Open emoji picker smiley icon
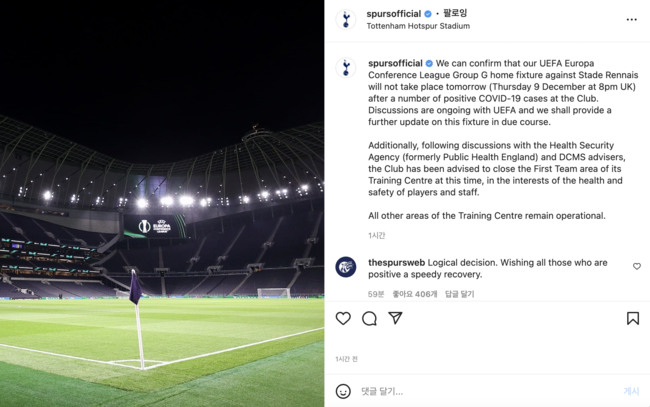Viewport: 650px width, 407px height. pyautogui.click(x=343, y=391)
